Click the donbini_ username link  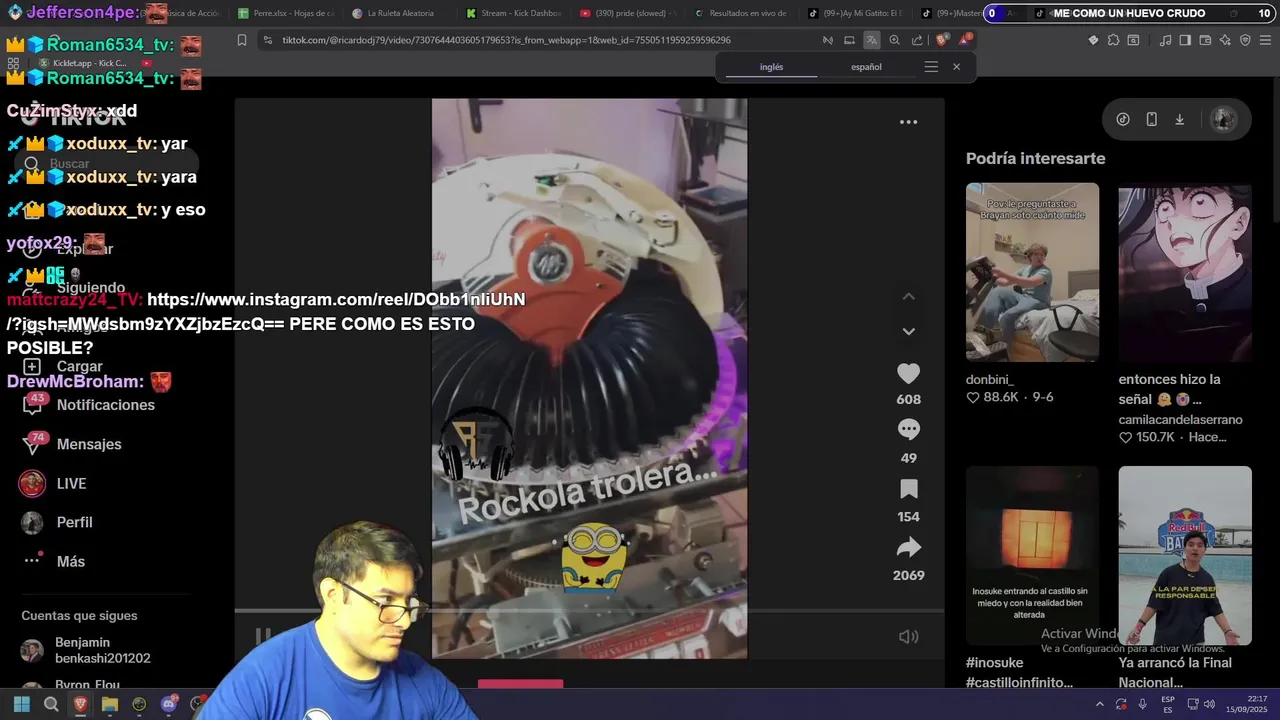tap(990, 379)
